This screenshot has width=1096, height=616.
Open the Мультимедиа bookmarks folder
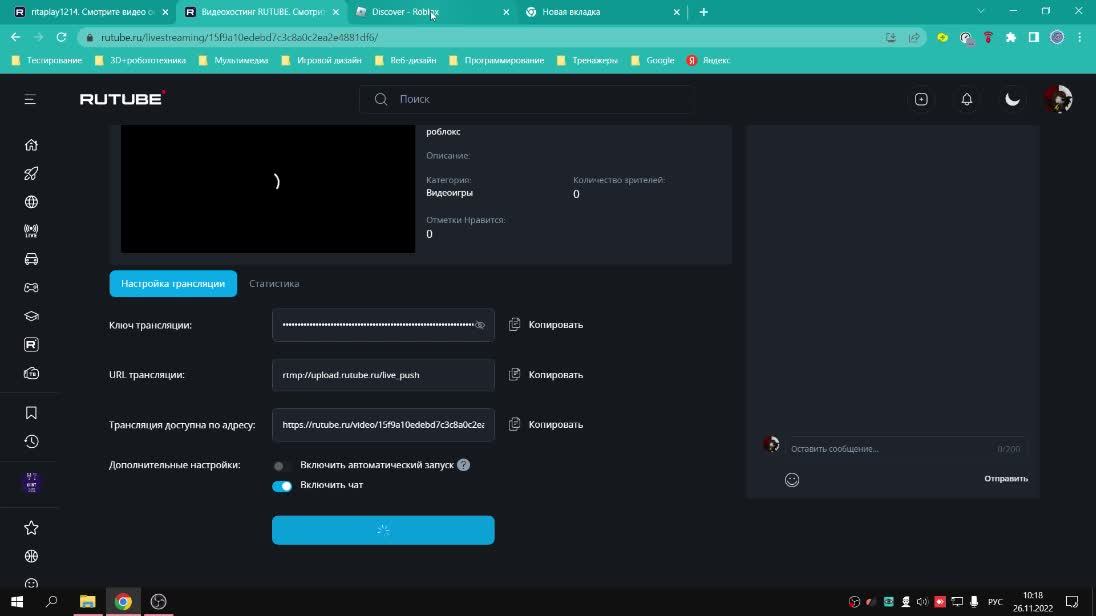pos(233,60)
